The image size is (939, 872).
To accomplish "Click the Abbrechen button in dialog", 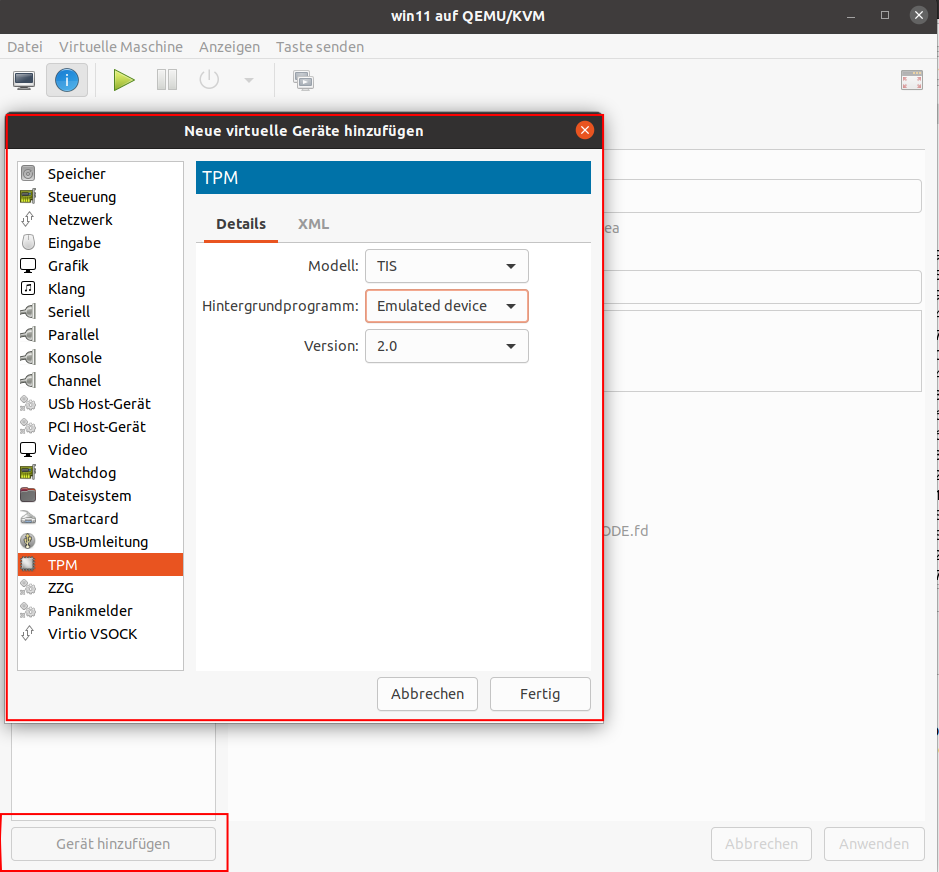I will point(427,694).
